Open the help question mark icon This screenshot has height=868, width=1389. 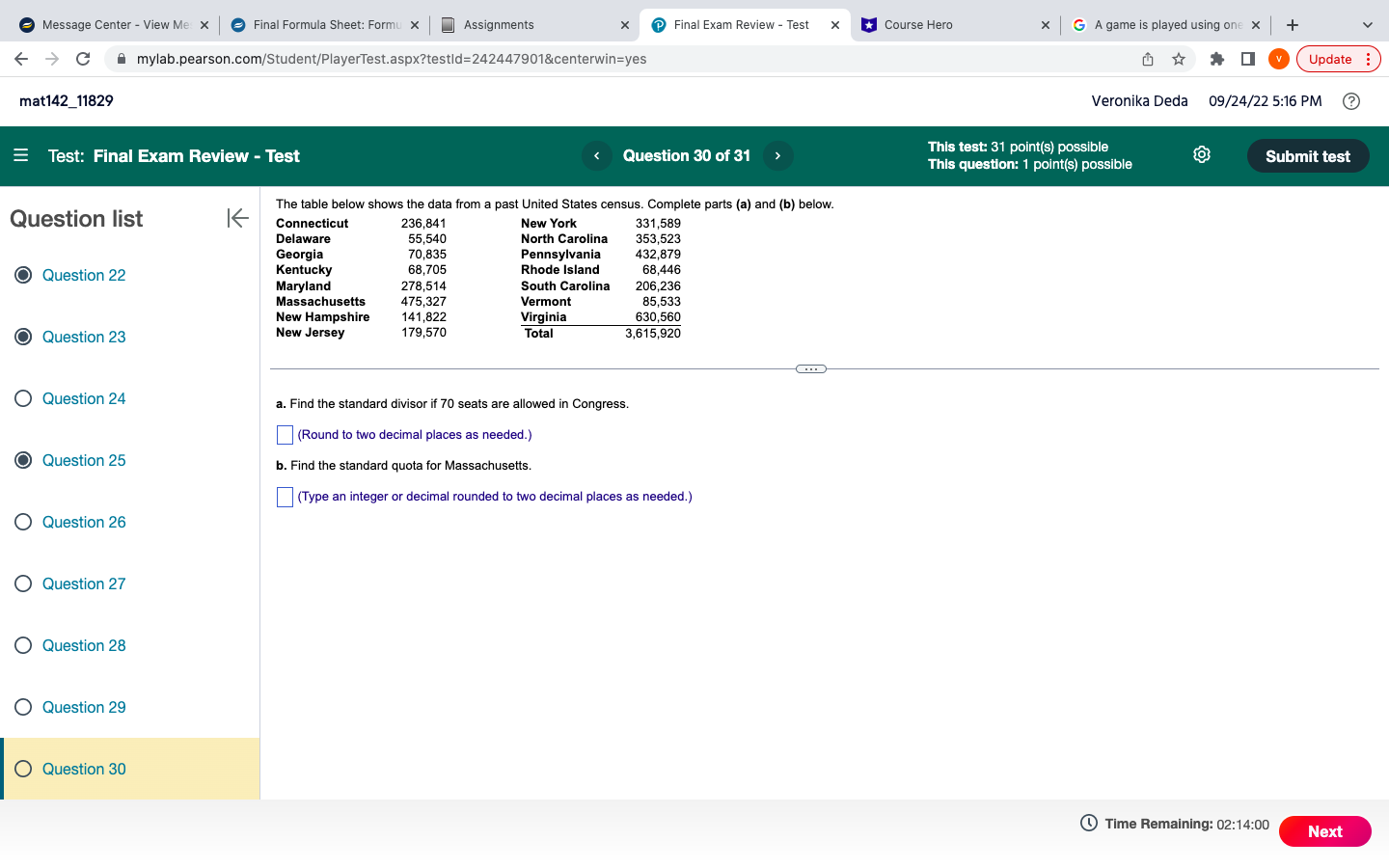point(1351,101)
